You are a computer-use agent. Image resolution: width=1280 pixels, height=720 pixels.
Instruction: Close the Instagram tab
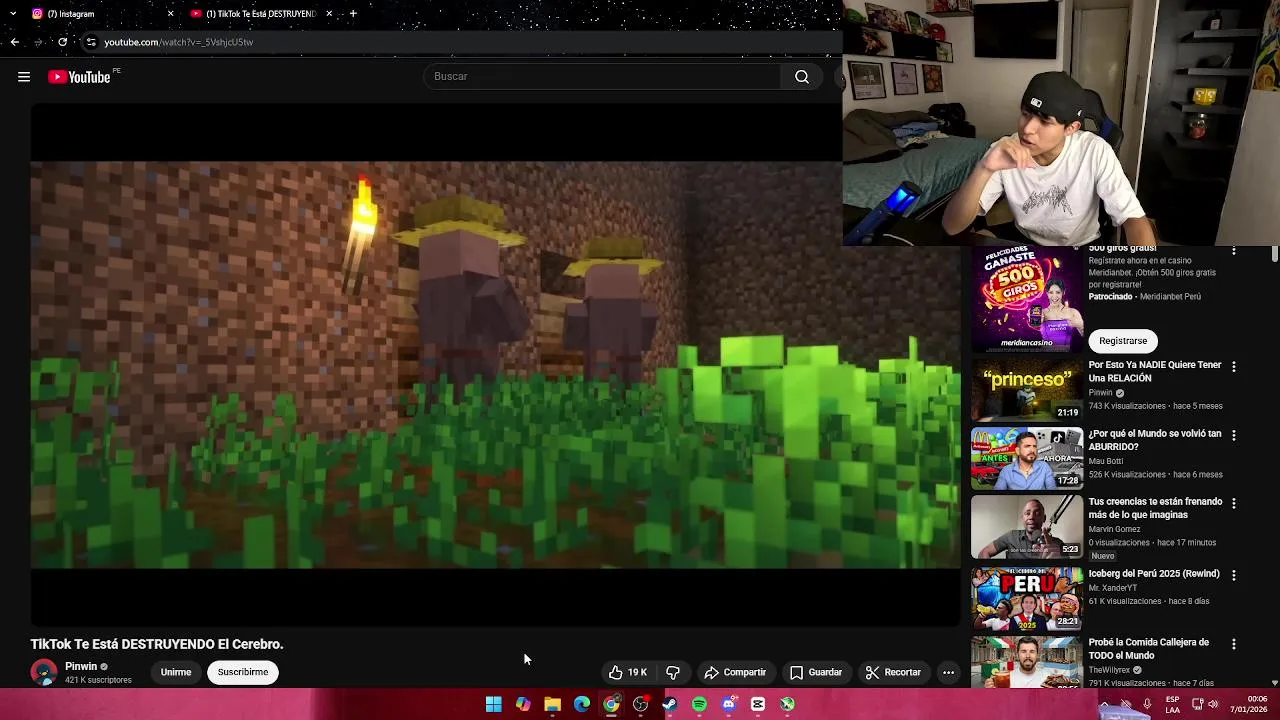[x=170, y=14]
